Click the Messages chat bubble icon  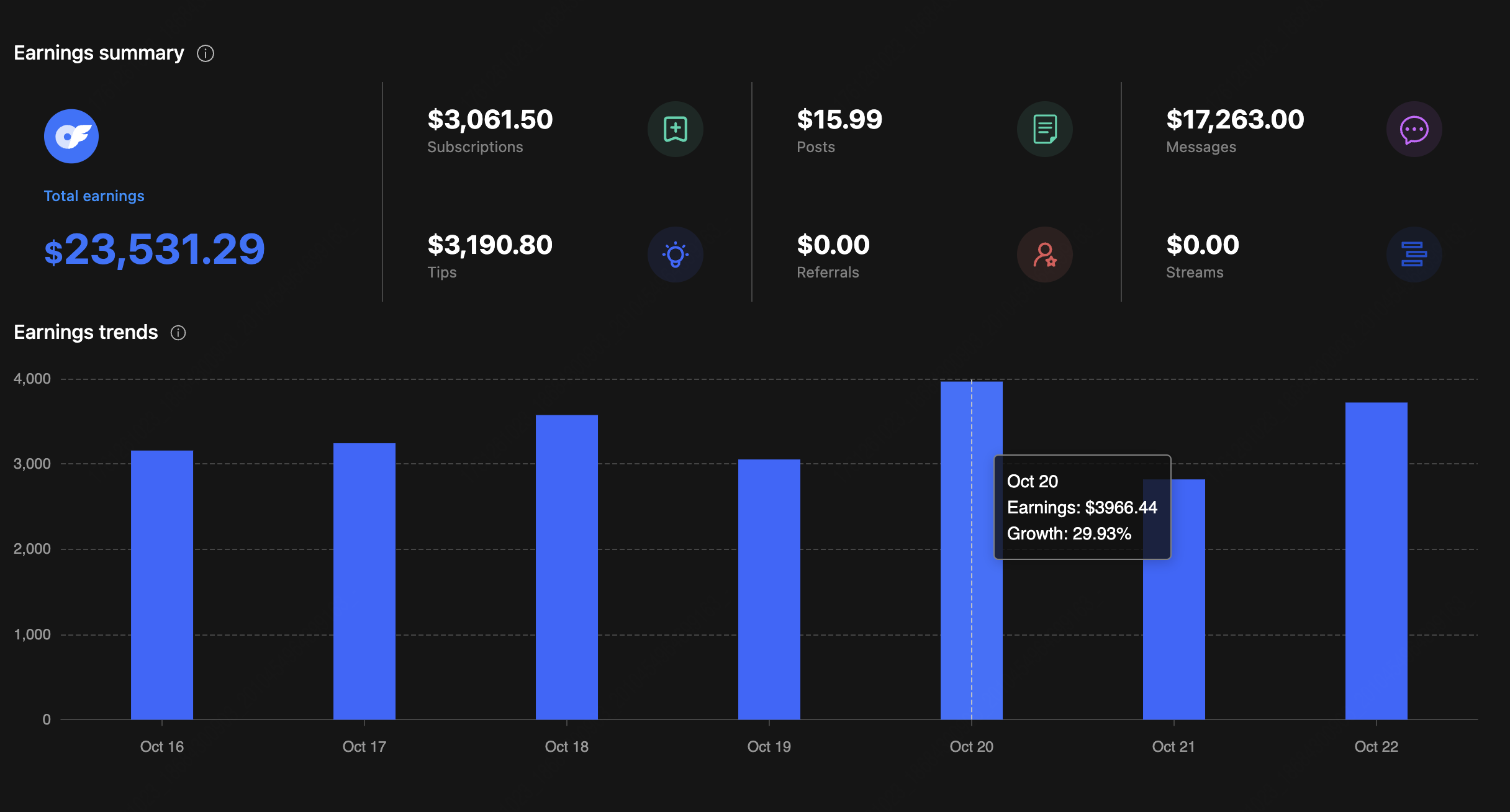[x=1414, y=129]
